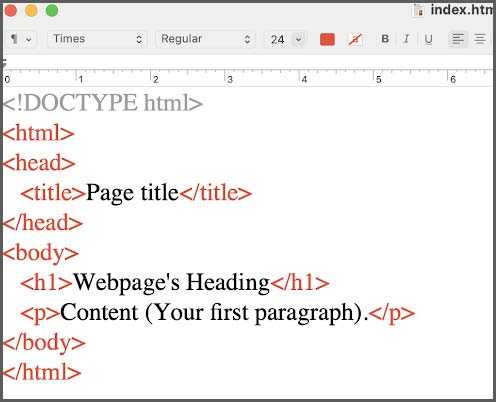496x402 pixels.
Task: Open the Times font family popup
Action: [97, 39]
